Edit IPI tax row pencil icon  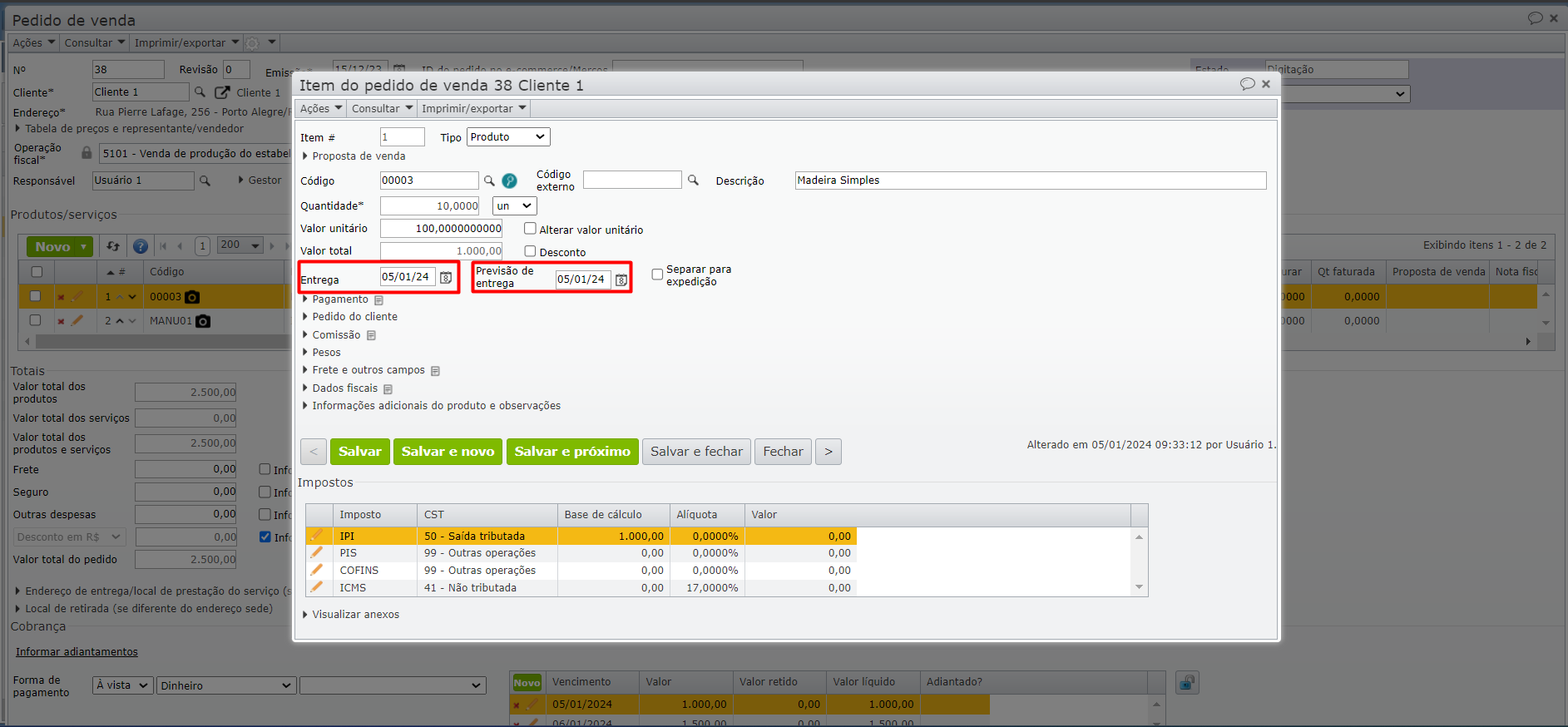coord(317,536)
